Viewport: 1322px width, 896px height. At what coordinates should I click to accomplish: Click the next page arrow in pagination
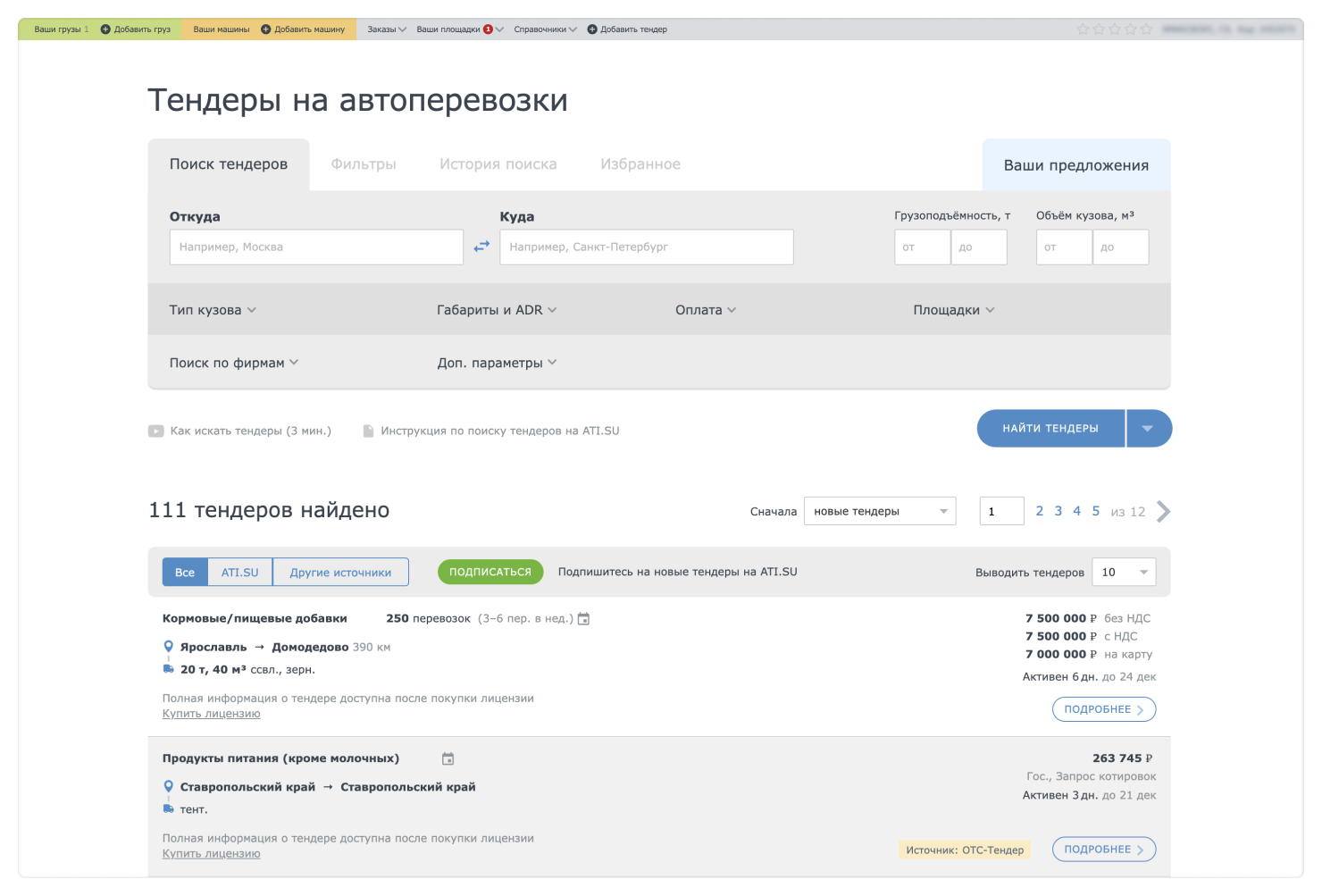[x=1163, y=512]
